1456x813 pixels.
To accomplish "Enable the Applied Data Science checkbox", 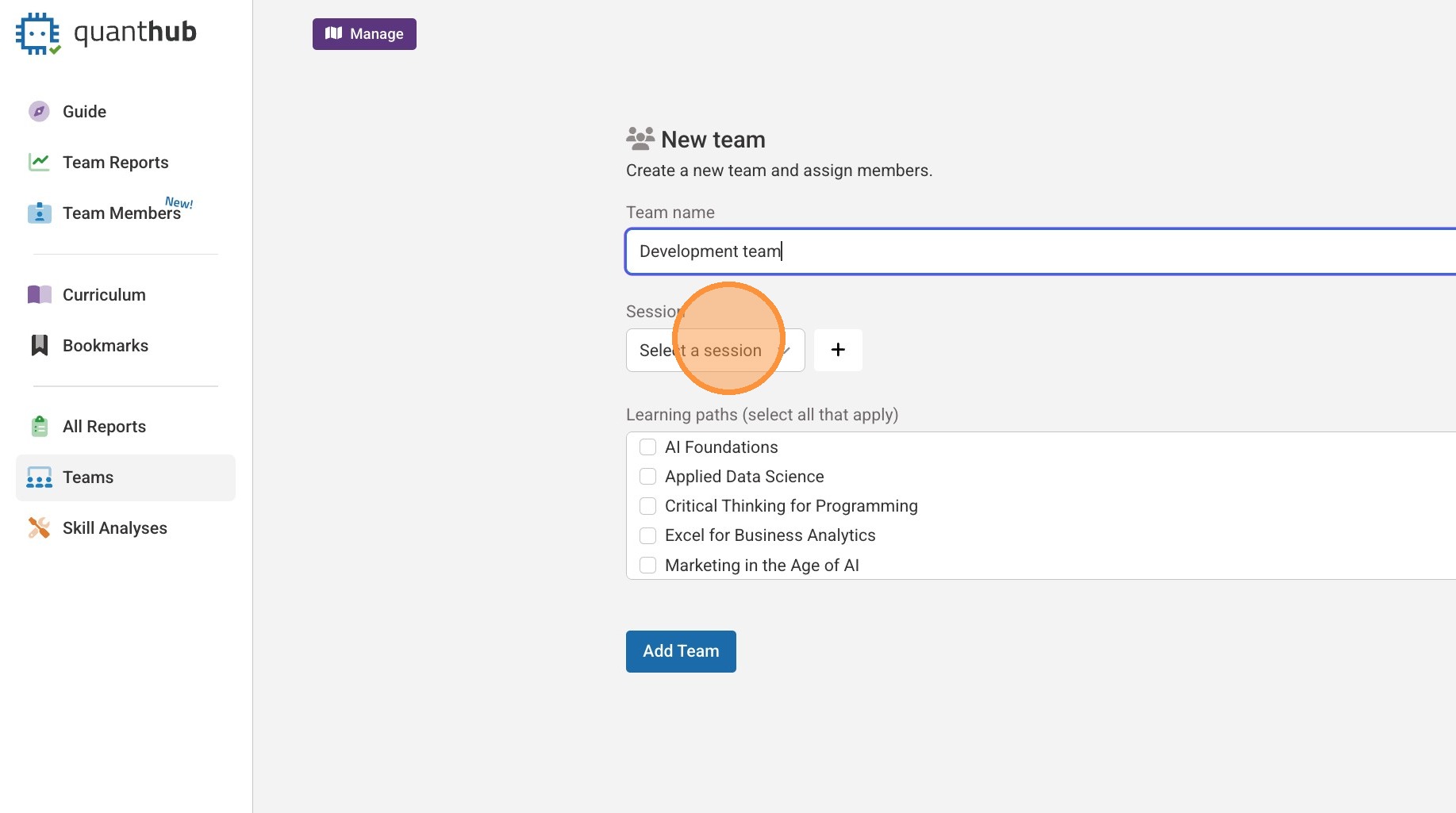I will point(647,477).
